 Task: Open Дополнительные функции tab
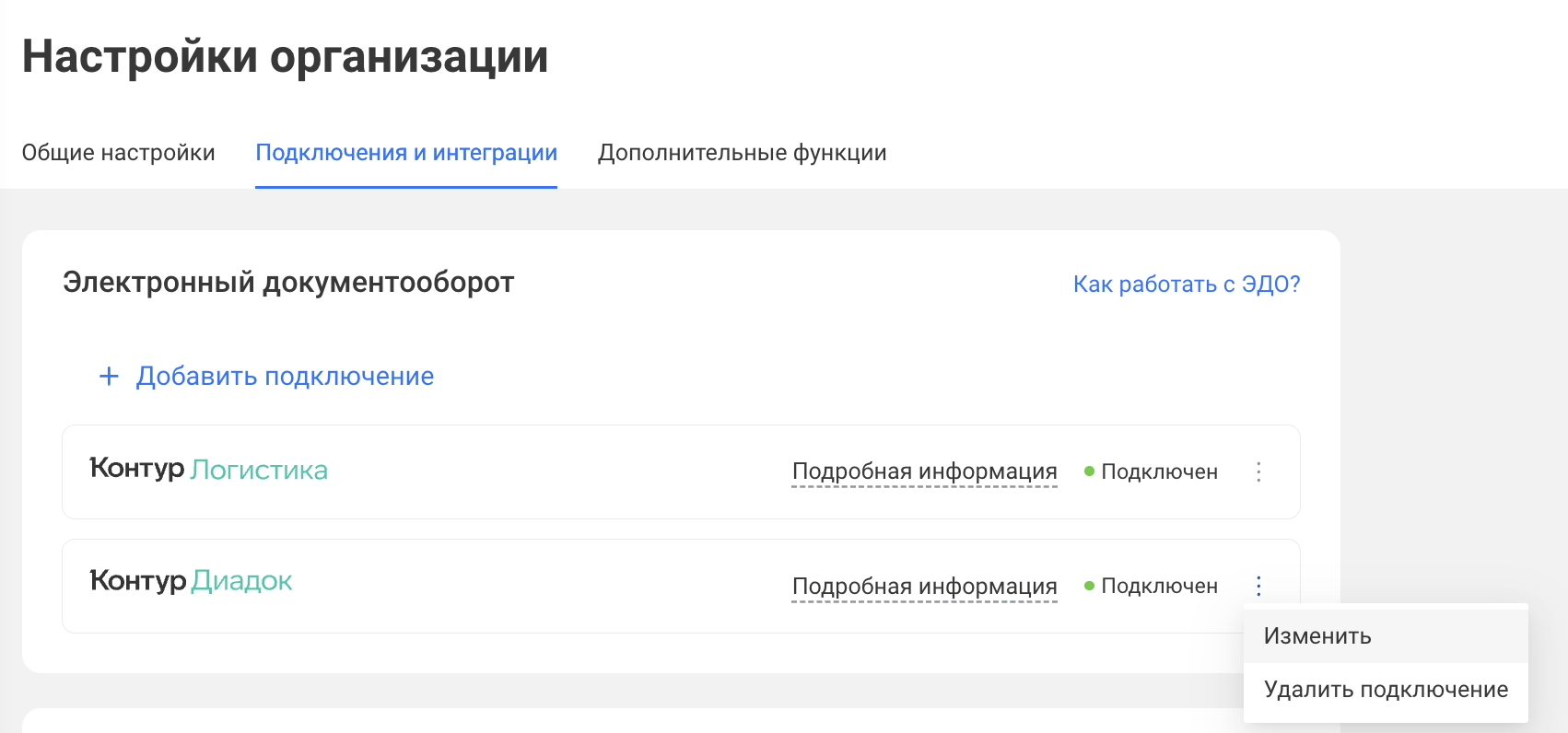tap(742, 153)
